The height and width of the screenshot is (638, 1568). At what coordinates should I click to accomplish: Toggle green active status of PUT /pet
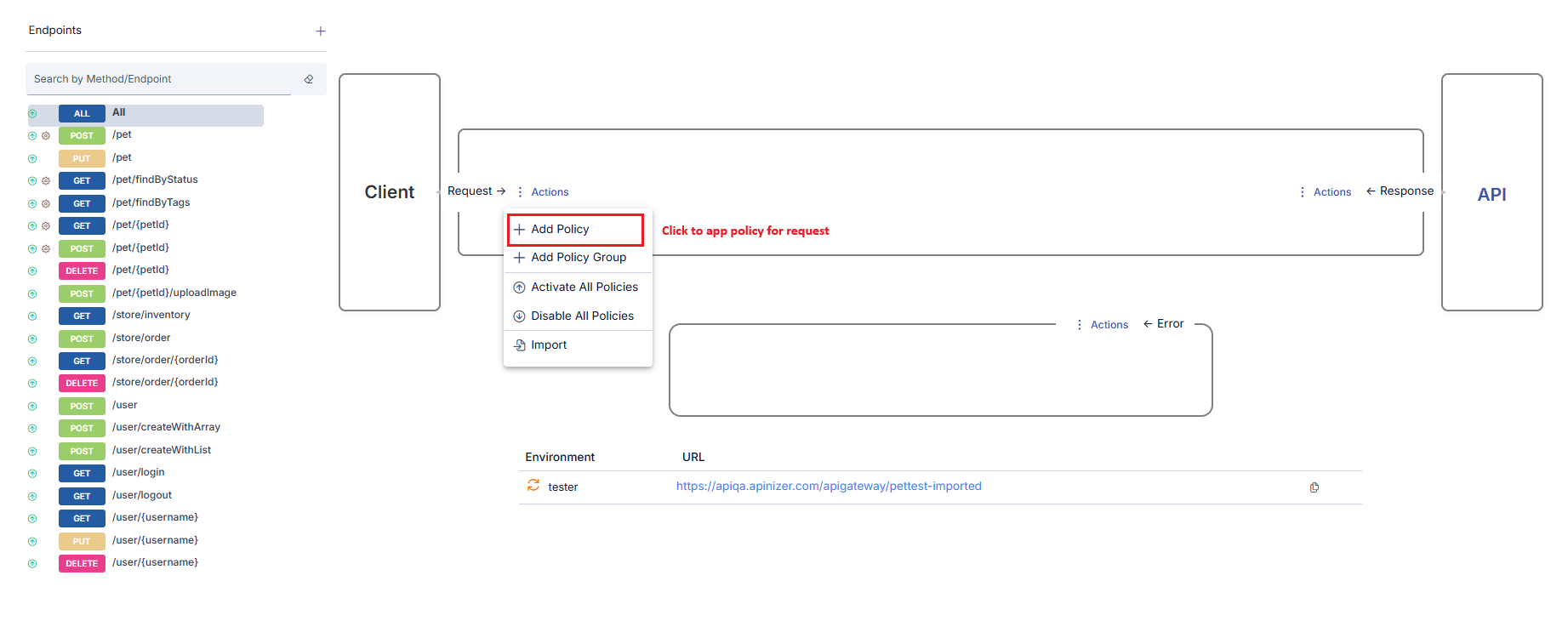click(x=32, y=159)
